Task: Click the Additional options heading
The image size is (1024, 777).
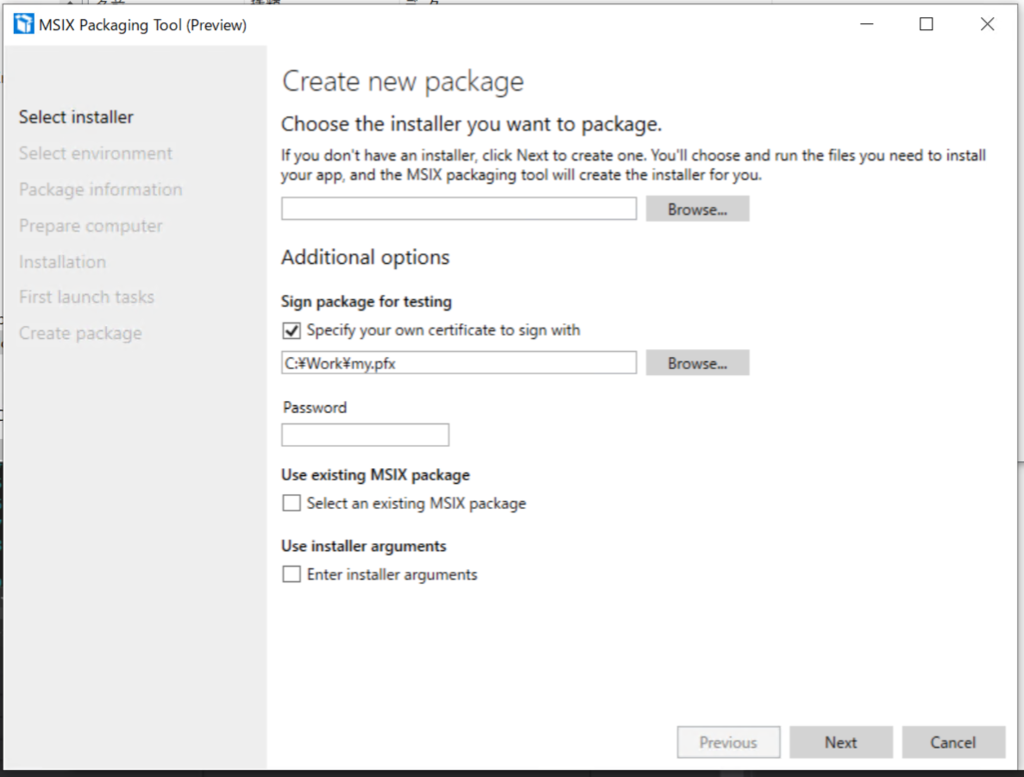Action: coord(365,257)
